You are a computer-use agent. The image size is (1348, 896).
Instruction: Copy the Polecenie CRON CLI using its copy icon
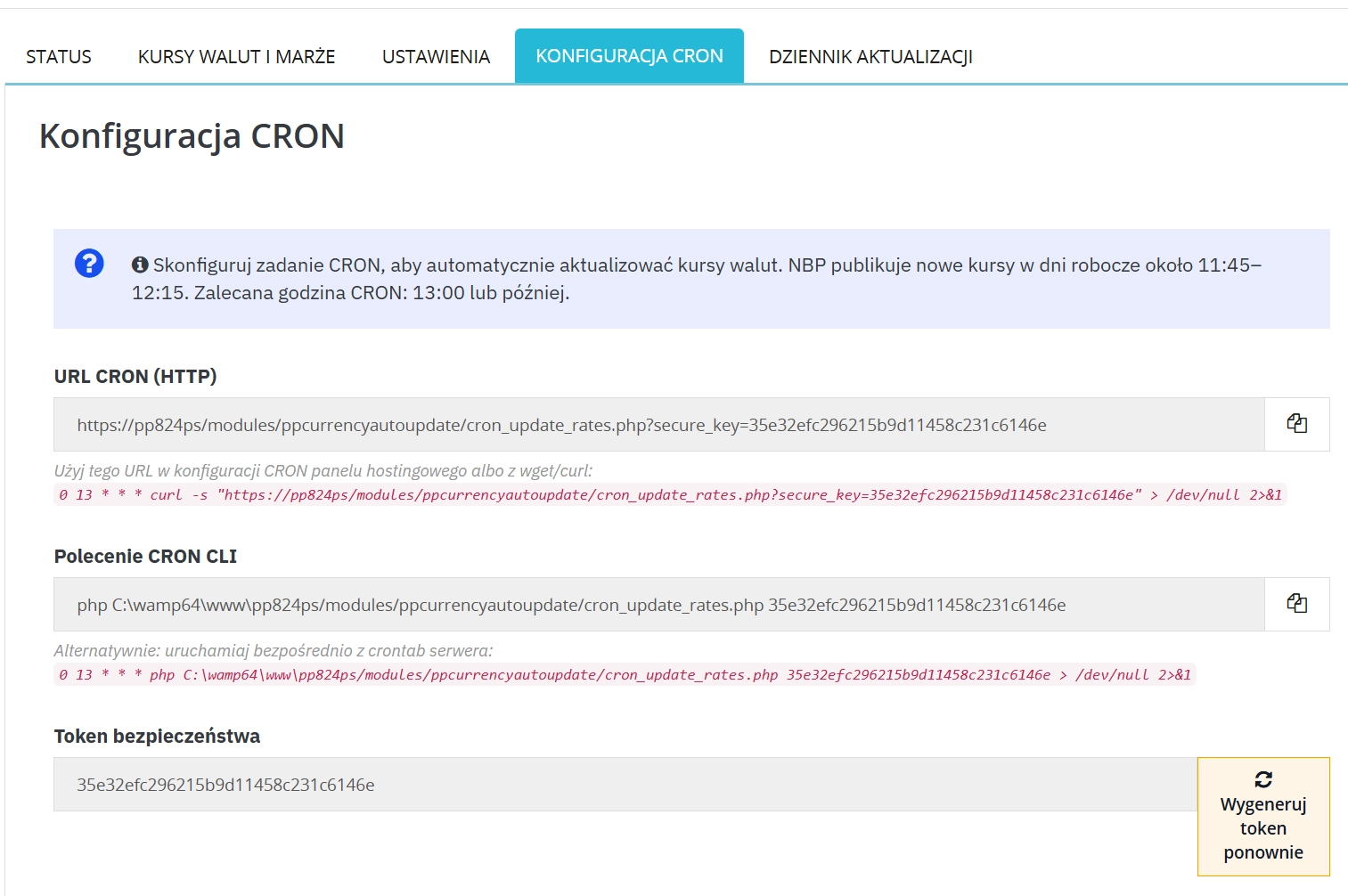(1296, 604)
